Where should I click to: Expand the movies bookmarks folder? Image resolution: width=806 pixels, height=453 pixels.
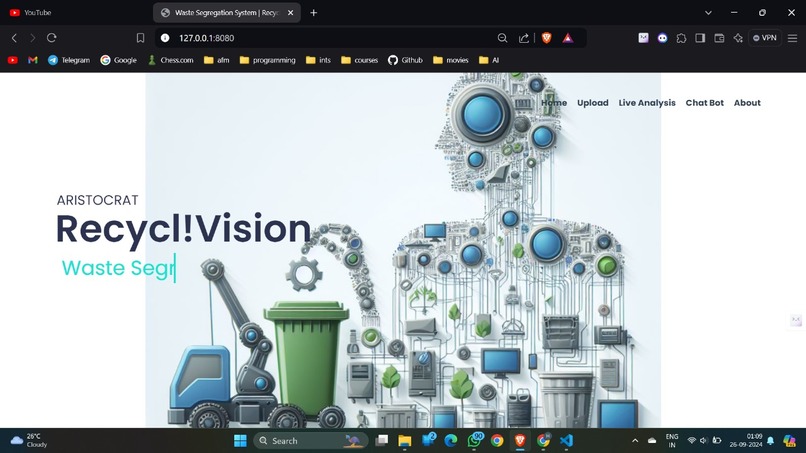451,60
